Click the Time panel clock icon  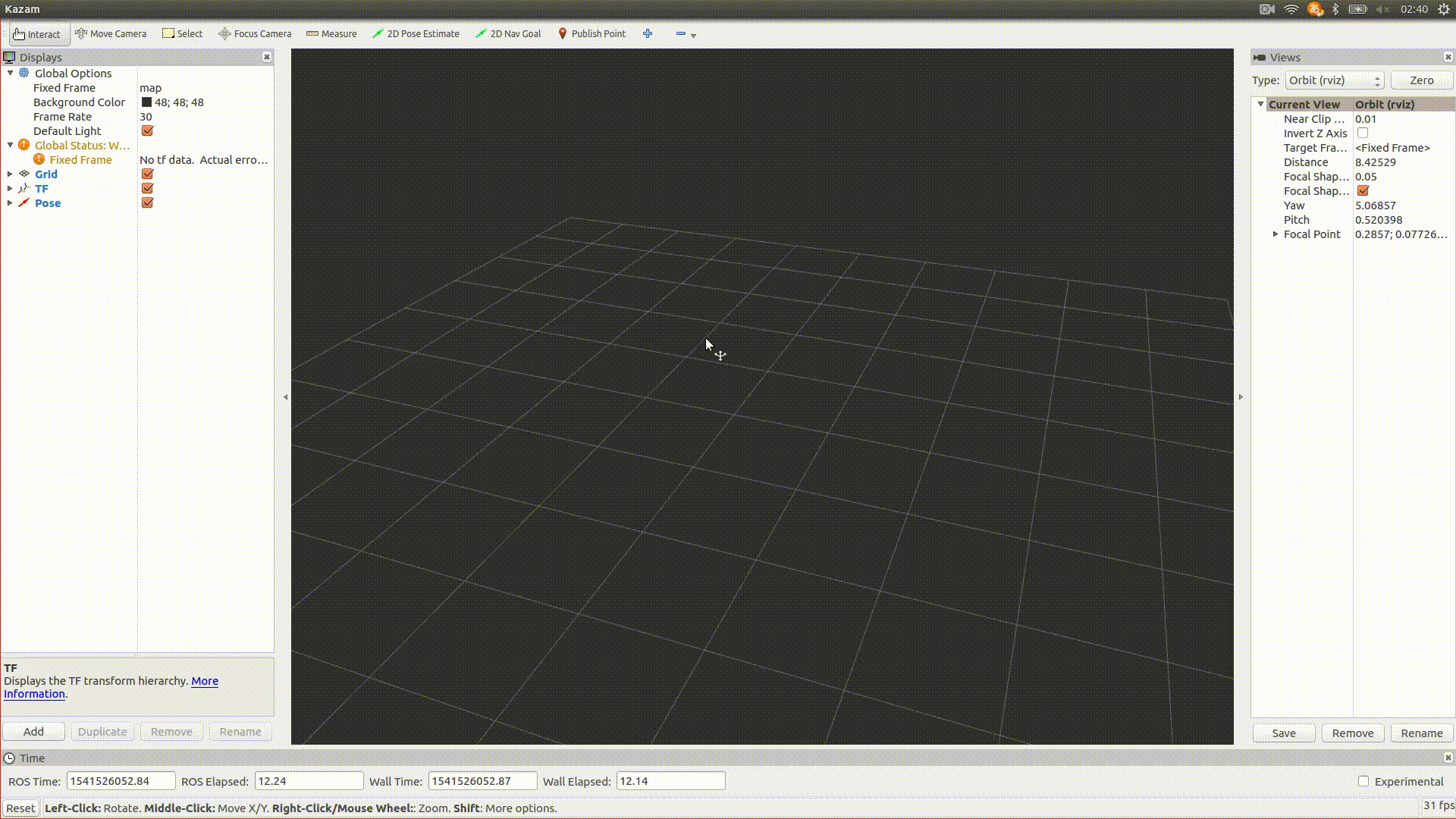tap(9, 758)
